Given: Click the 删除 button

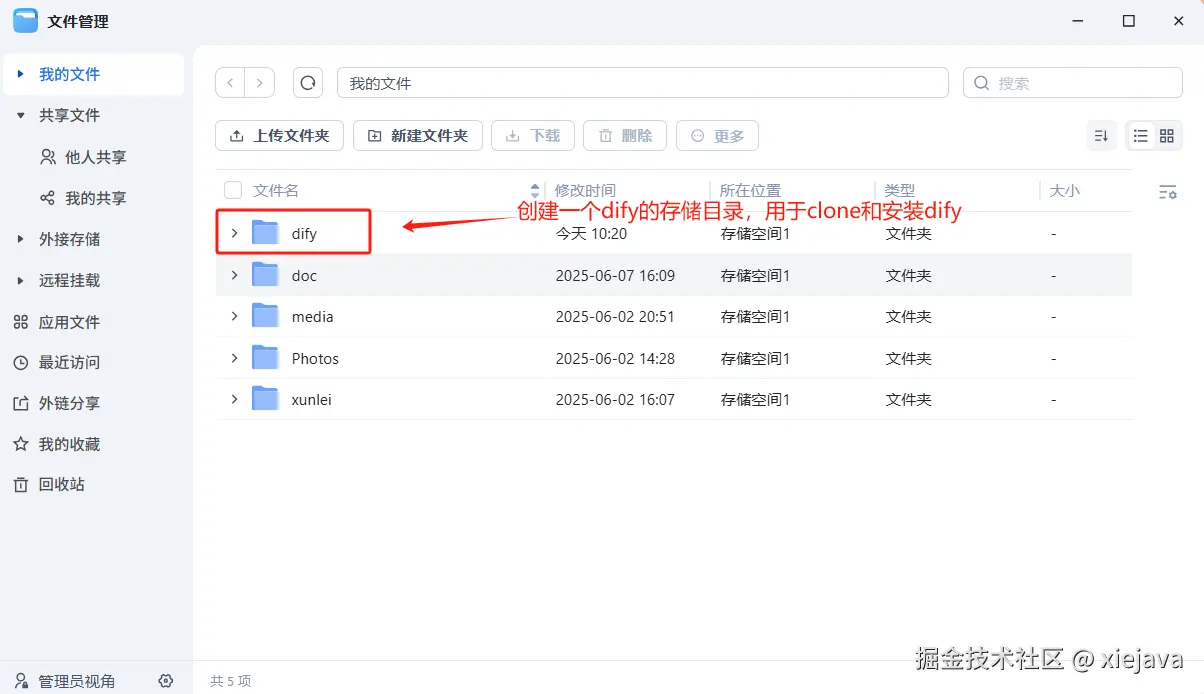Looking at the screenshot, I should click(x=625, y=136).
